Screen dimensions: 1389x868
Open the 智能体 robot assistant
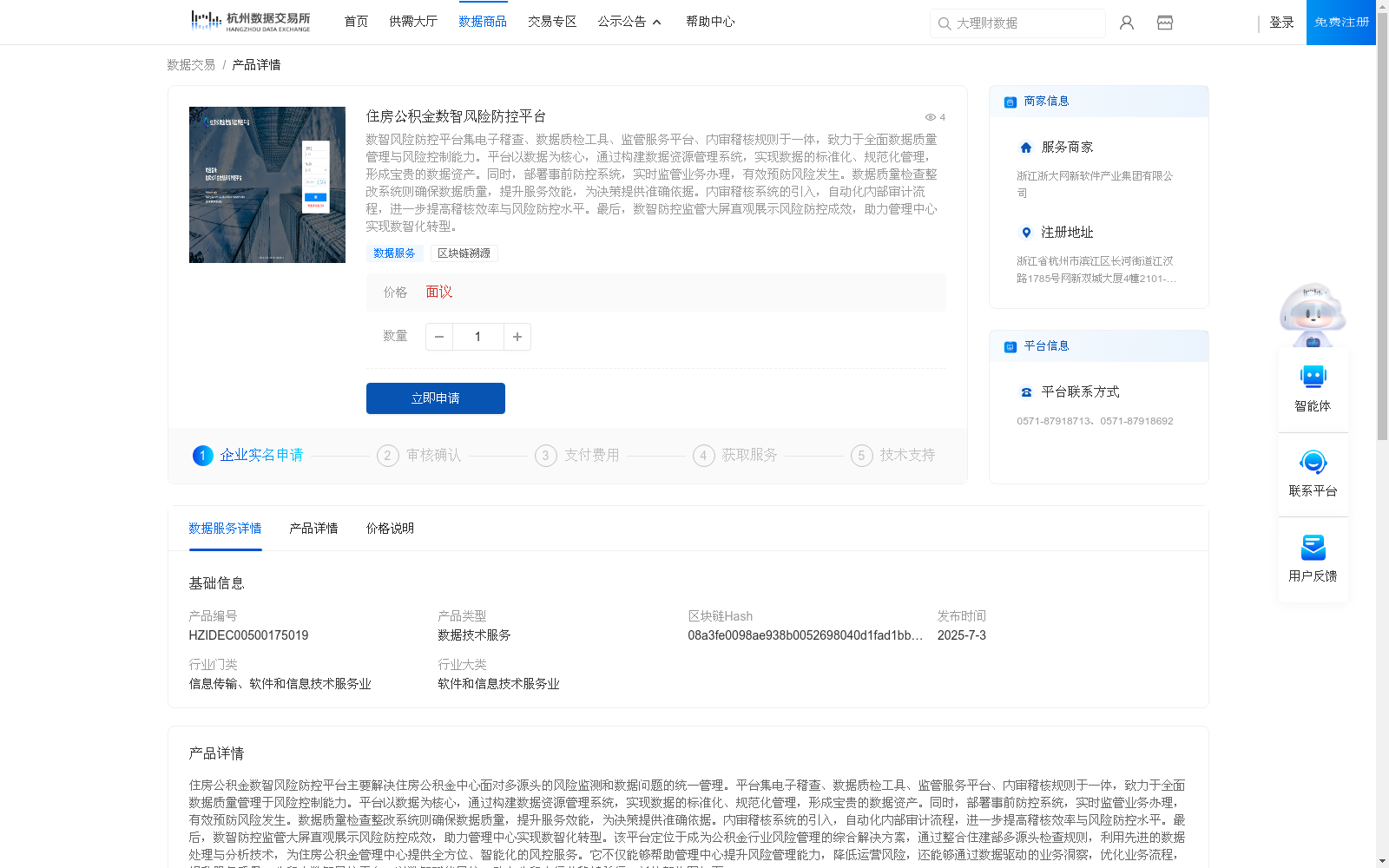coord(1313,388)
